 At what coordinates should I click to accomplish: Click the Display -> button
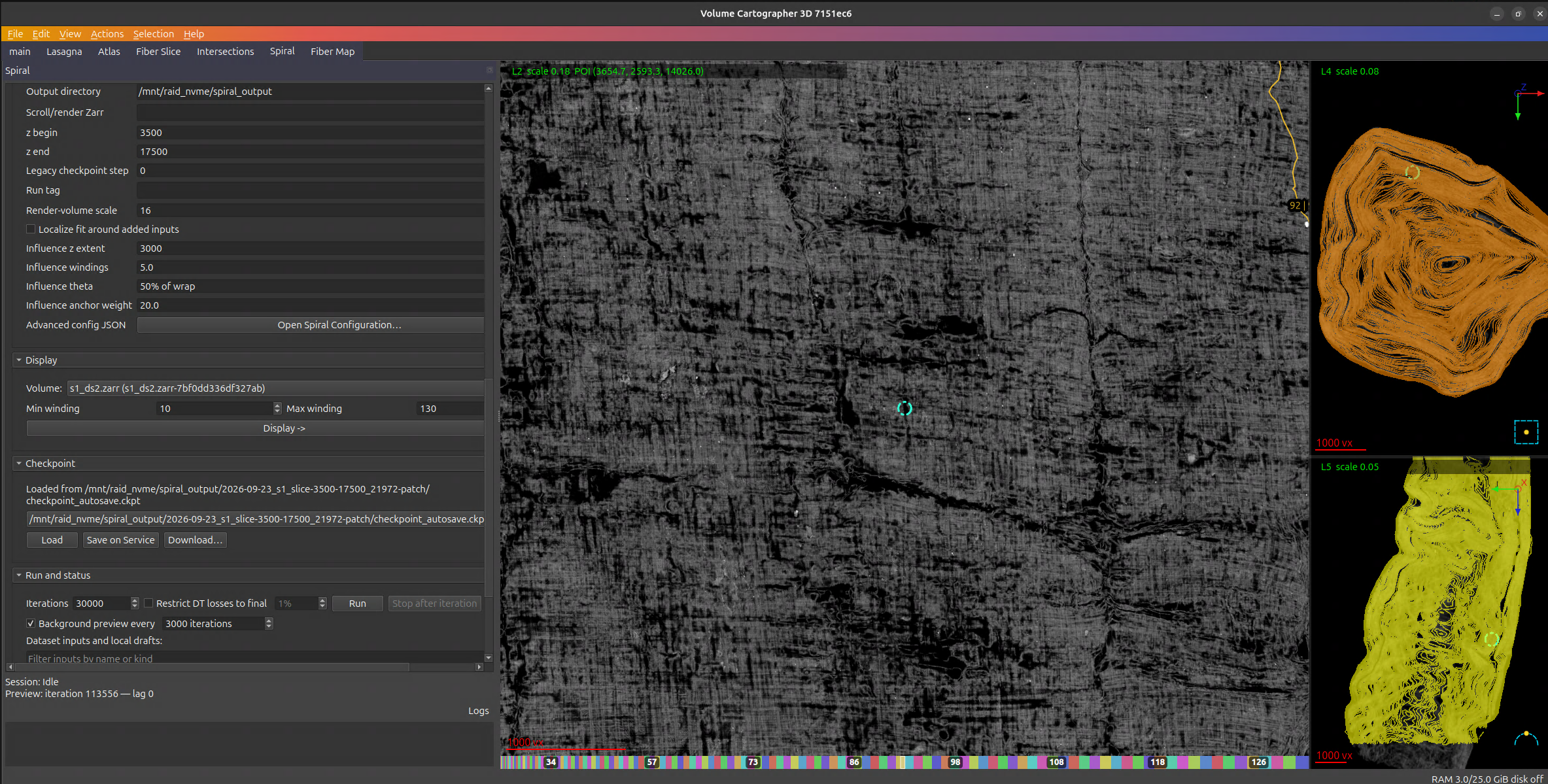(255, 428)
